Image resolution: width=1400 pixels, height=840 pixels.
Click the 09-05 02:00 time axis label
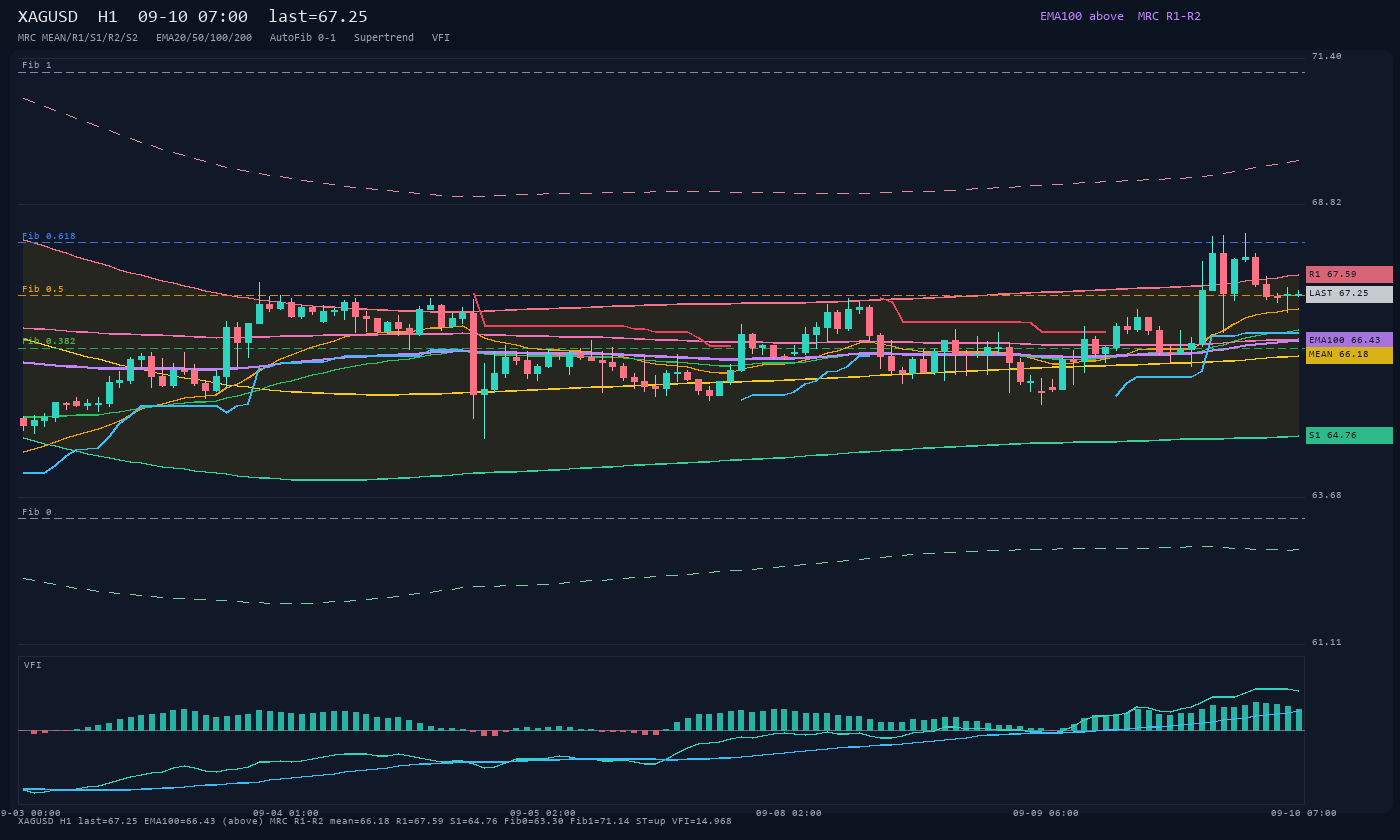coord(543,813)
